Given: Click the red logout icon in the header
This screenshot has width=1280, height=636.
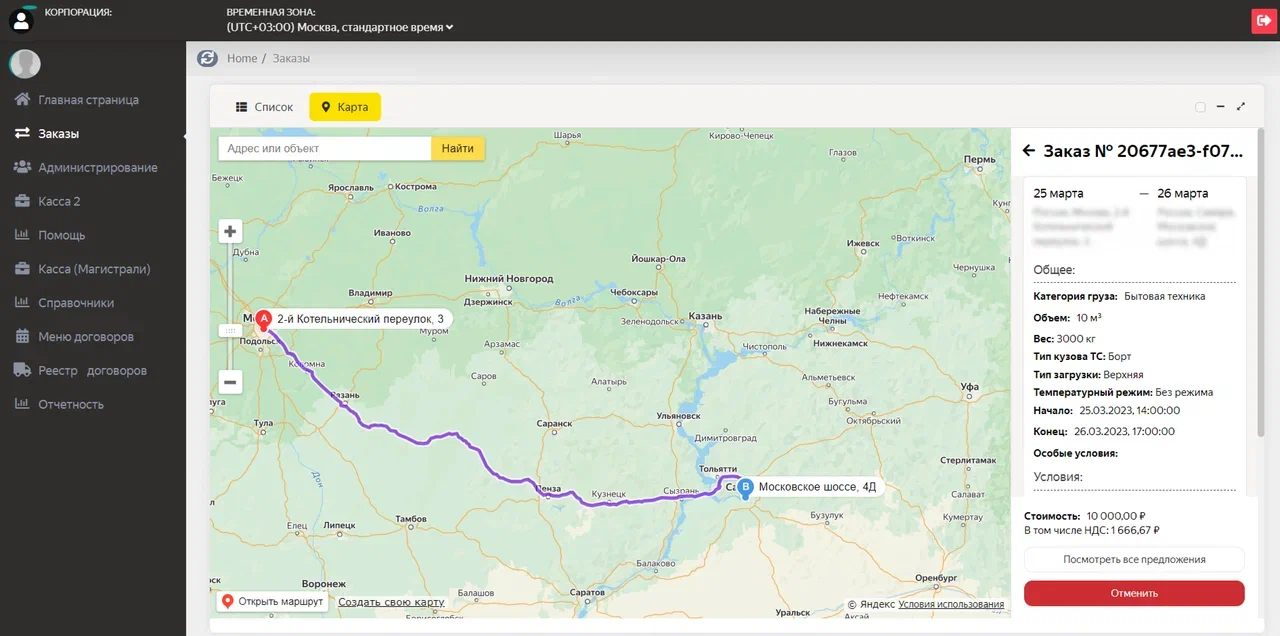Looking at the screenshot, I should (1264, 21).
